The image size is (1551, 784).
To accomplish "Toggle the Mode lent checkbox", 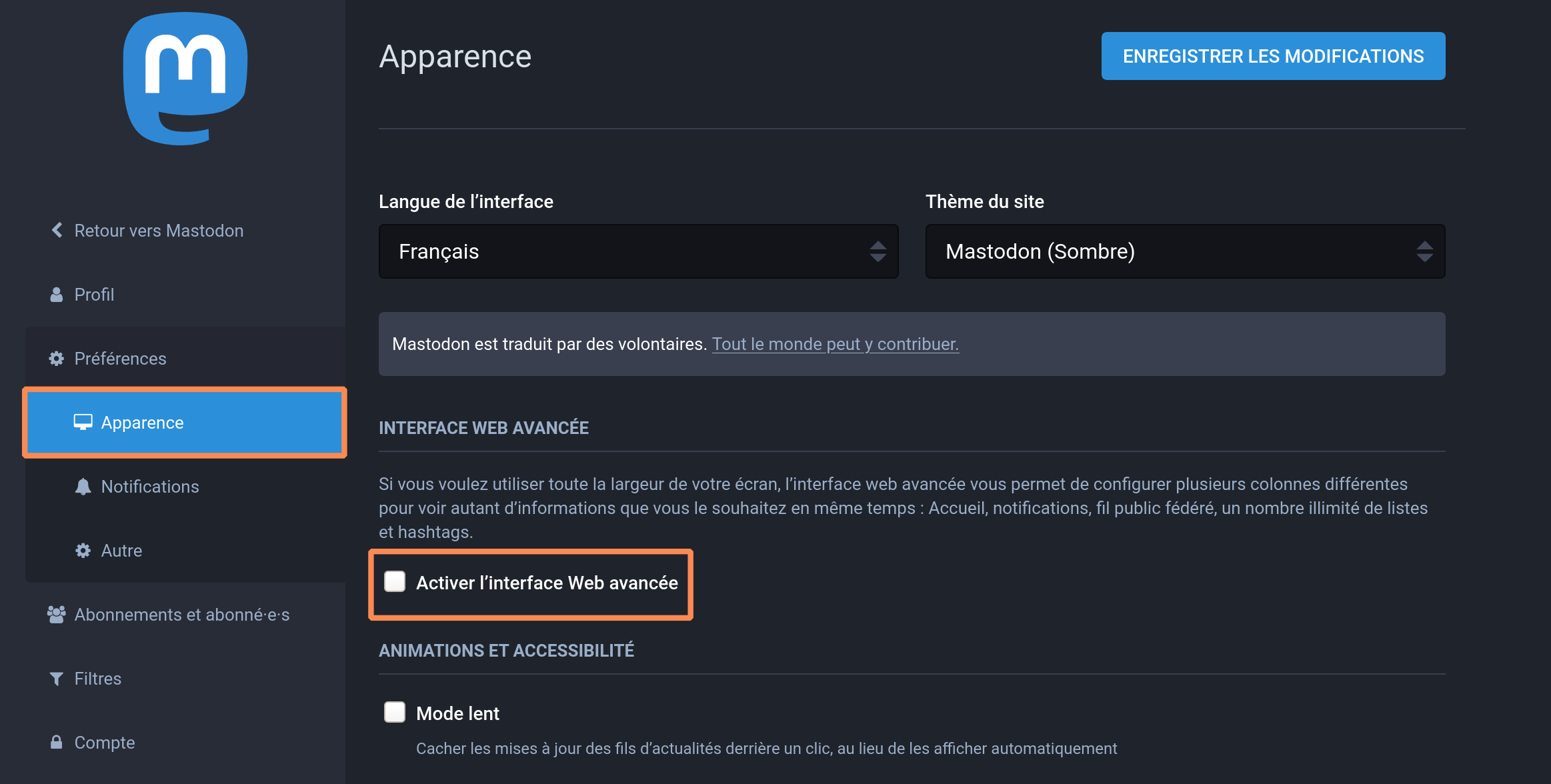I will tap(395, 712).
